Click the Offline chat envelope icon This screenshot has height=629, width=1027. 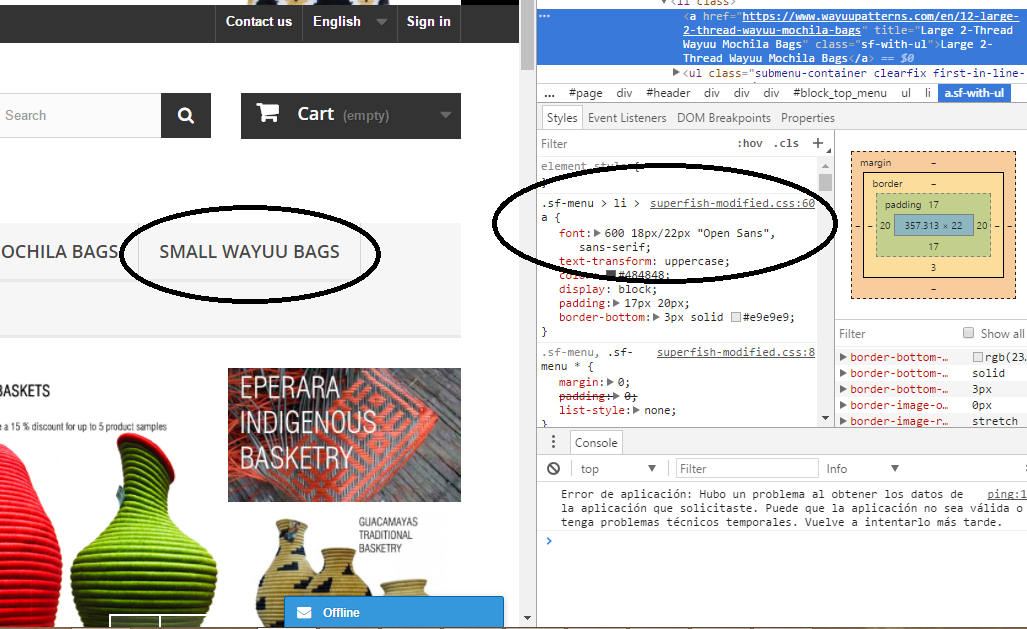coord(304,613)
